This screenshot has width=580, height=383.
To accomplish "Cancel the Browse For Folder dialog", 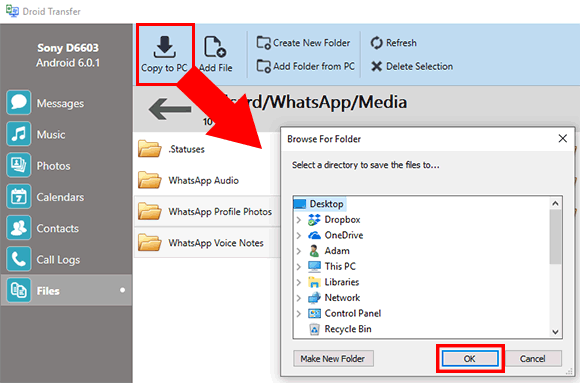I will 532,359.
